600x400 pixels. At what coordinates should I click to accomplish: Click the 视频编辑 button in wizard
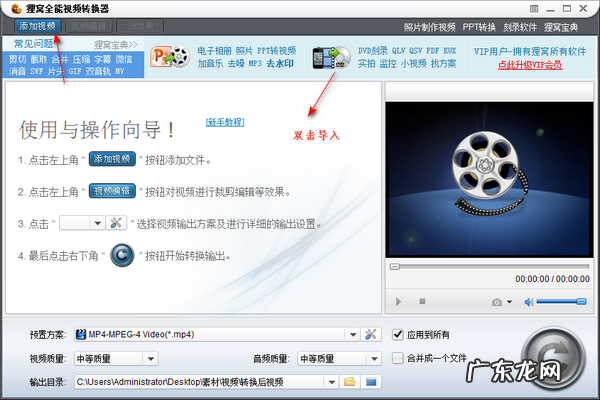[x=112, y=191]
